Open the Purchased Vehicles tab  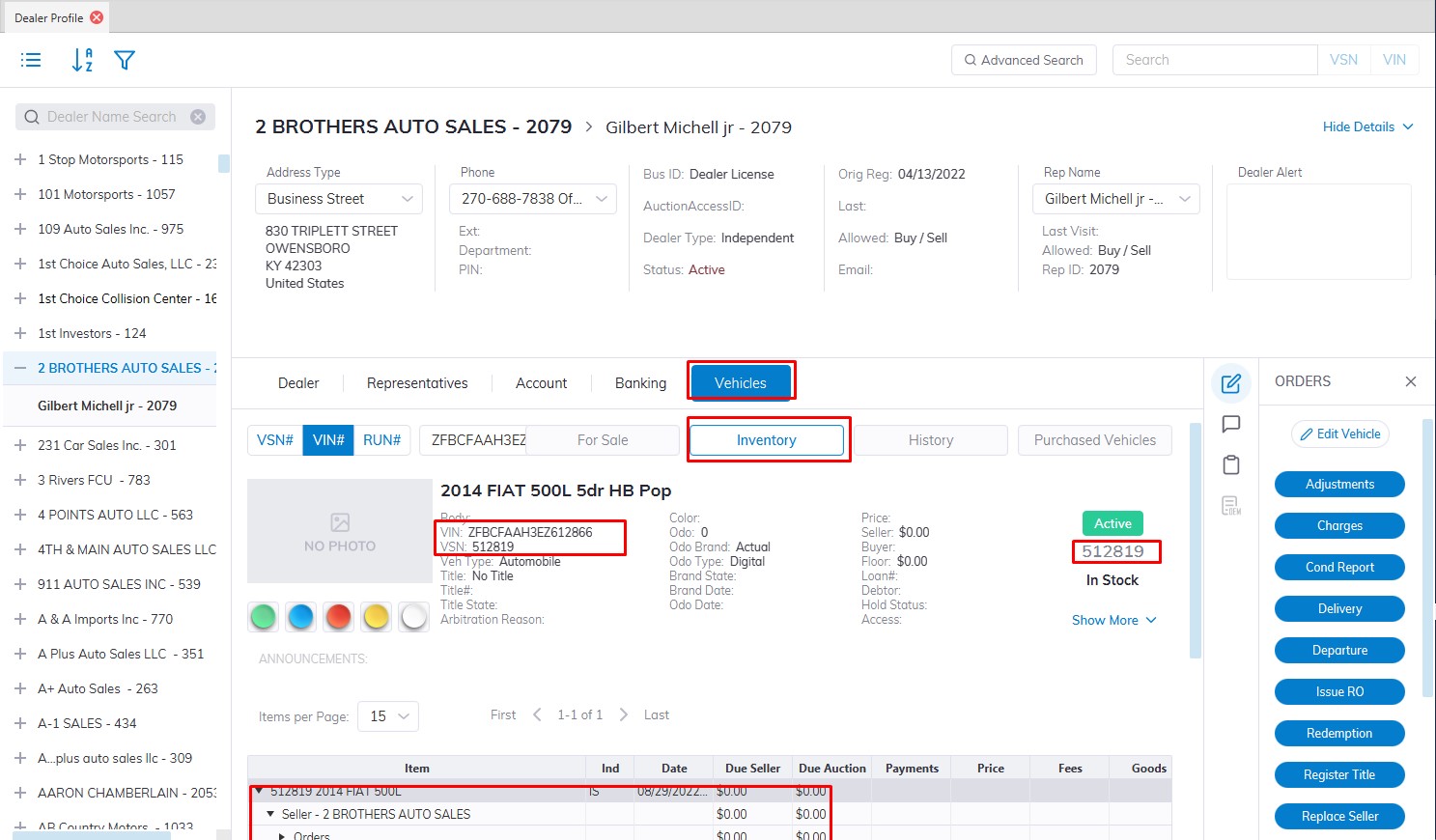1094,440
